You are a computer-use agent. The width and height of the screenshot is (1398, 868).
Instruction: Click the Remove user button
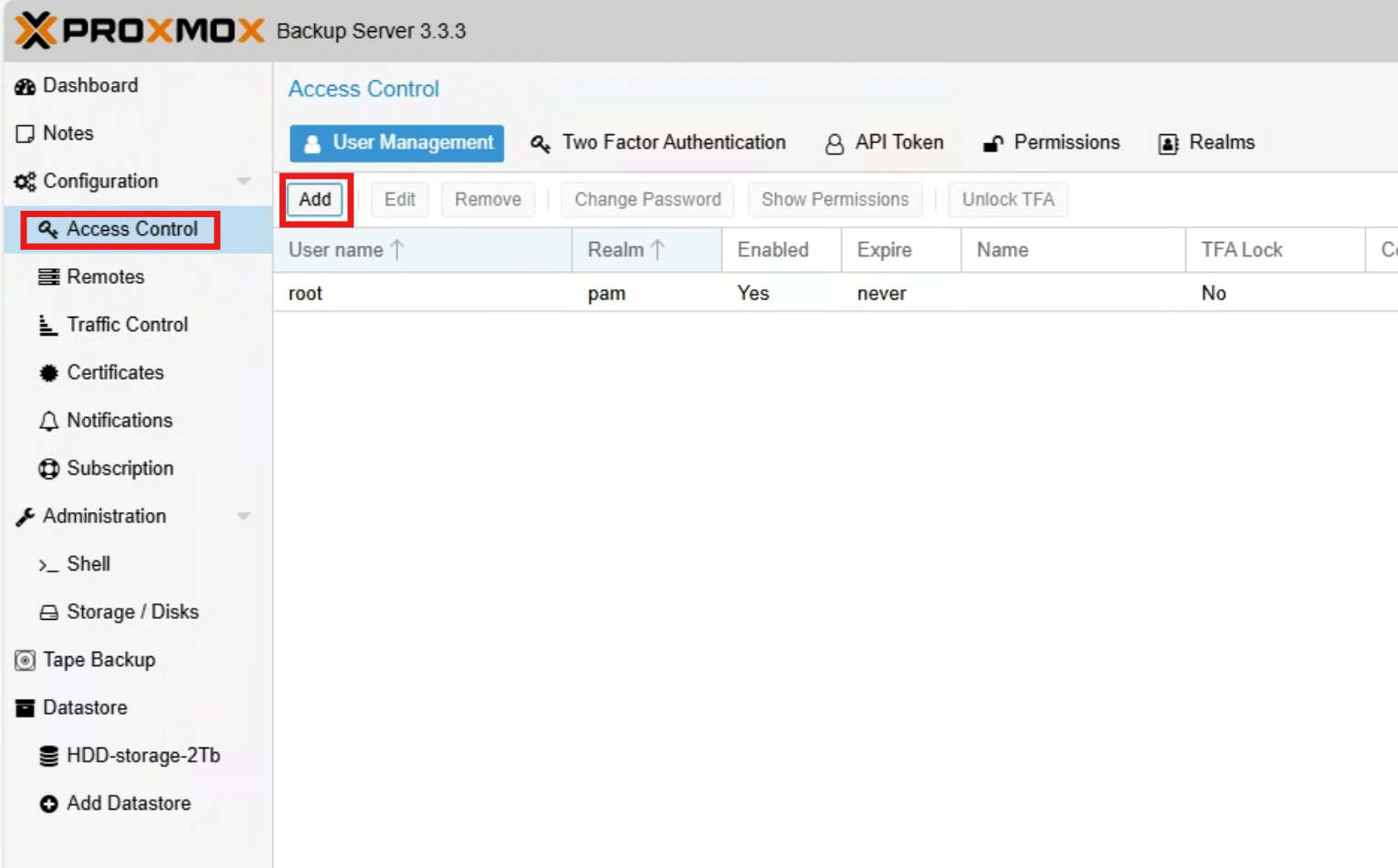[x=488, y=199]
